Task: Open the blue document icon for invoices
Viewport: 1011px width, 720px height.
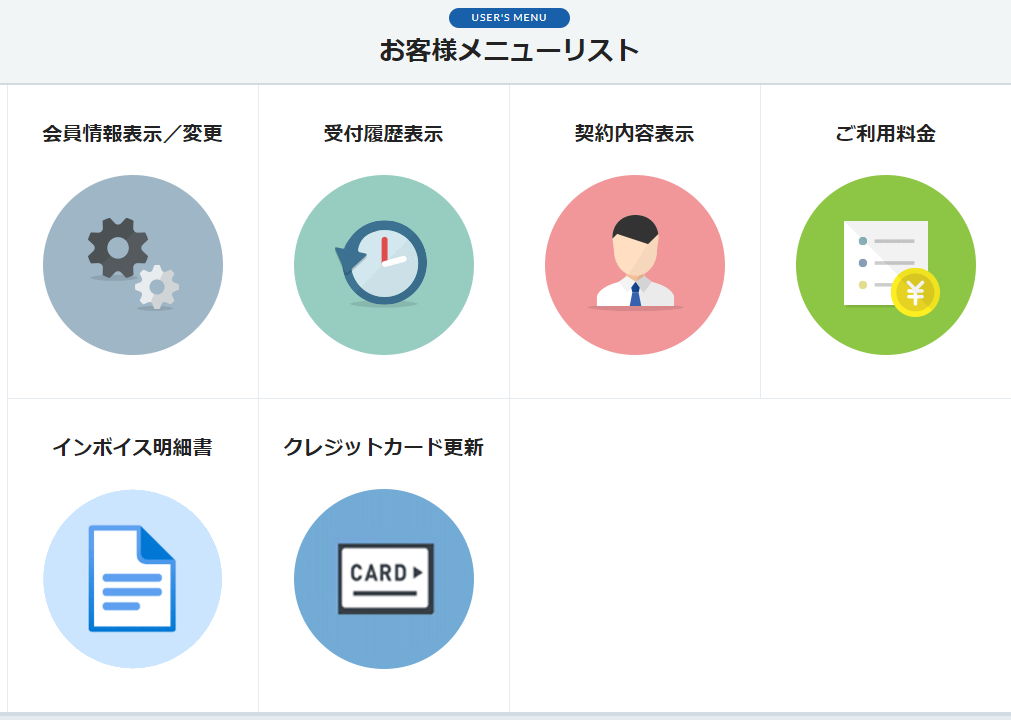Action: pyautogui.click(x=132, y=579)
